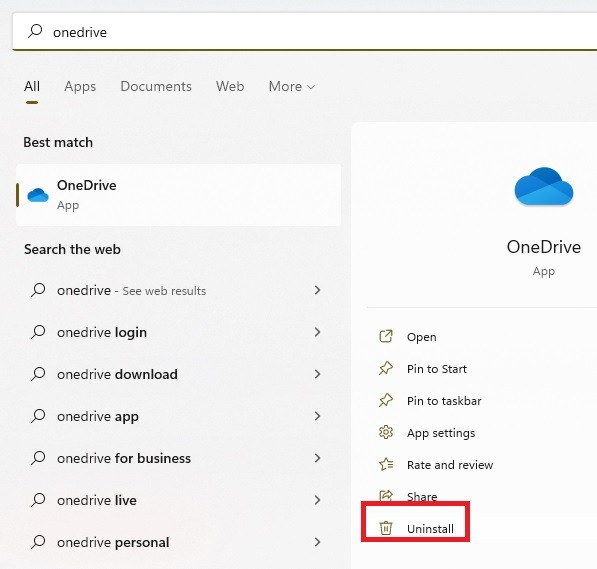This screenshot has height=569, width=597.
Task: Click the gear icon for App settings
Action: 386,432
